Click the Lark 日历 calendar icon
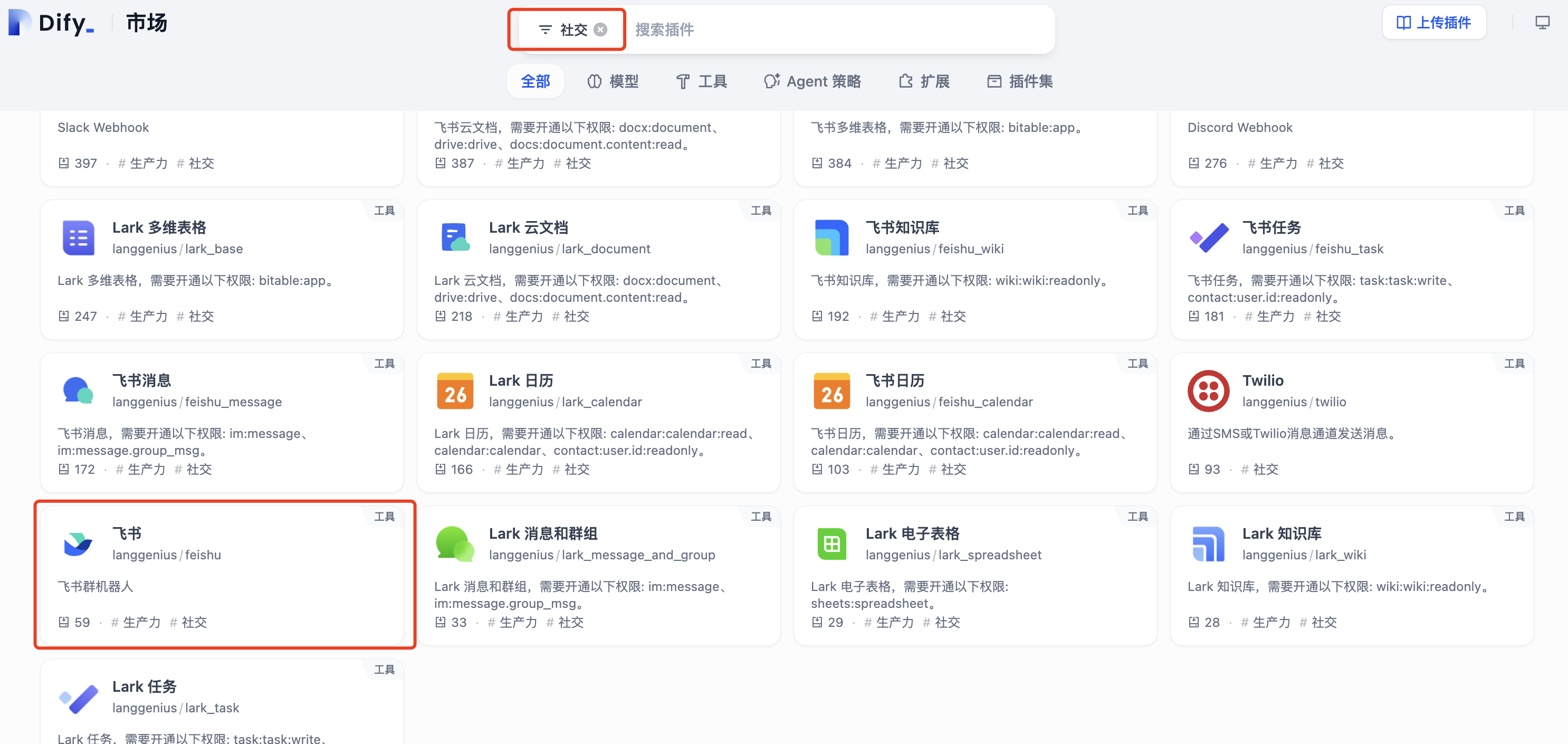This screenshot has height=744, width=1568. click(455, 391)
